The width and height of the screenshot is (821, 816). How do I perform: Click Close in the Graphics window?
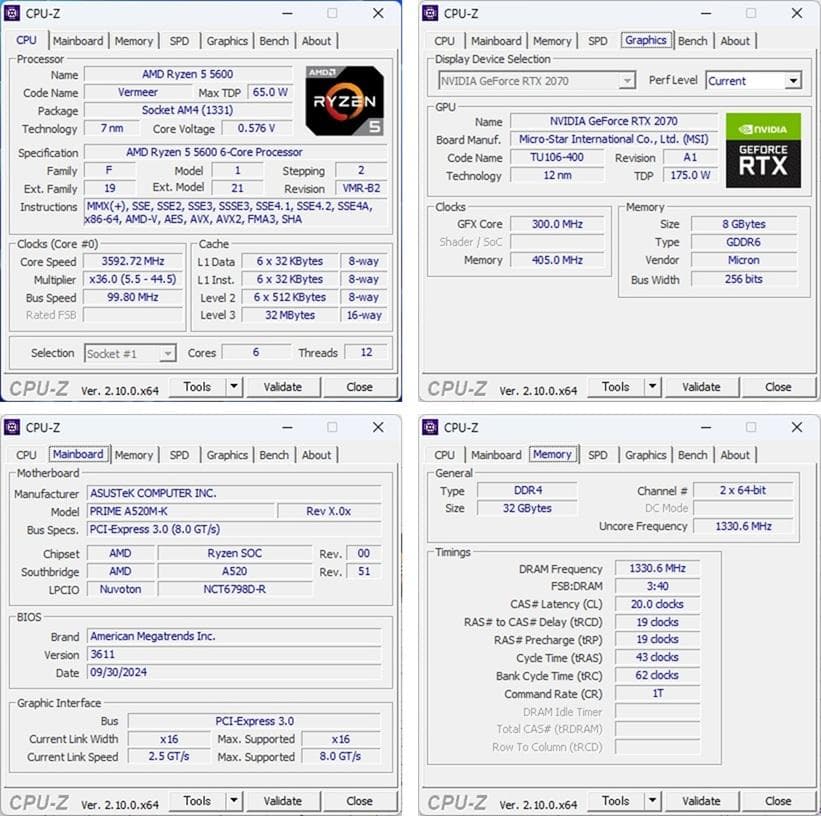pyautogui.click(x=778, y=386)
